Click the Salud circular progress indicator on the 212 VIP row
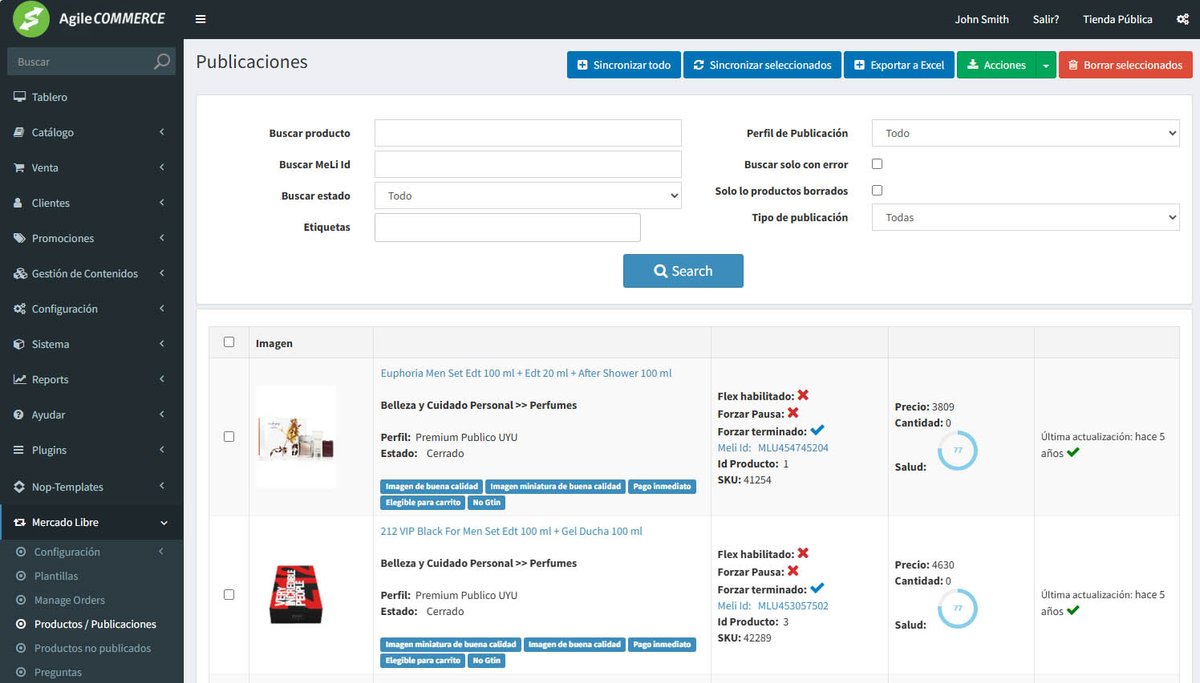 tap(958, 608)
